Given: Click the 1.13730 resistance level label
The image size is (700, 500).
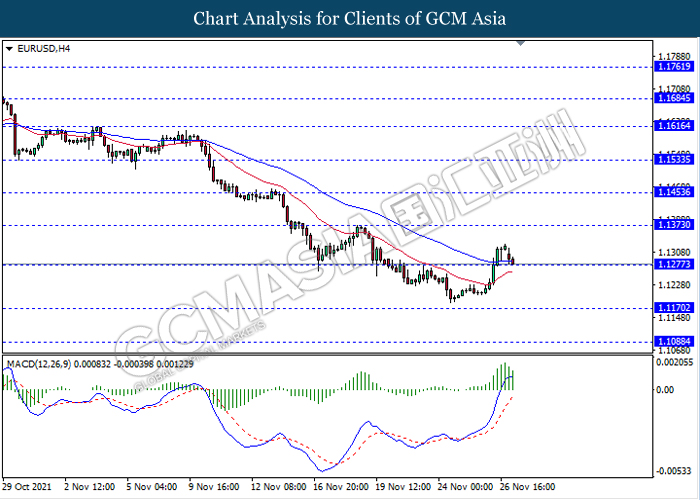Looking at the screenshot, I should [x=671, y=225].
